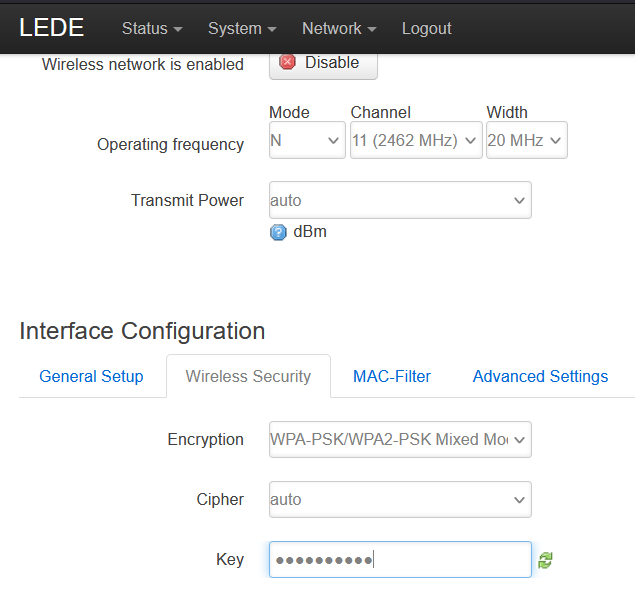Open the Status menu

[x=151, y=29]
